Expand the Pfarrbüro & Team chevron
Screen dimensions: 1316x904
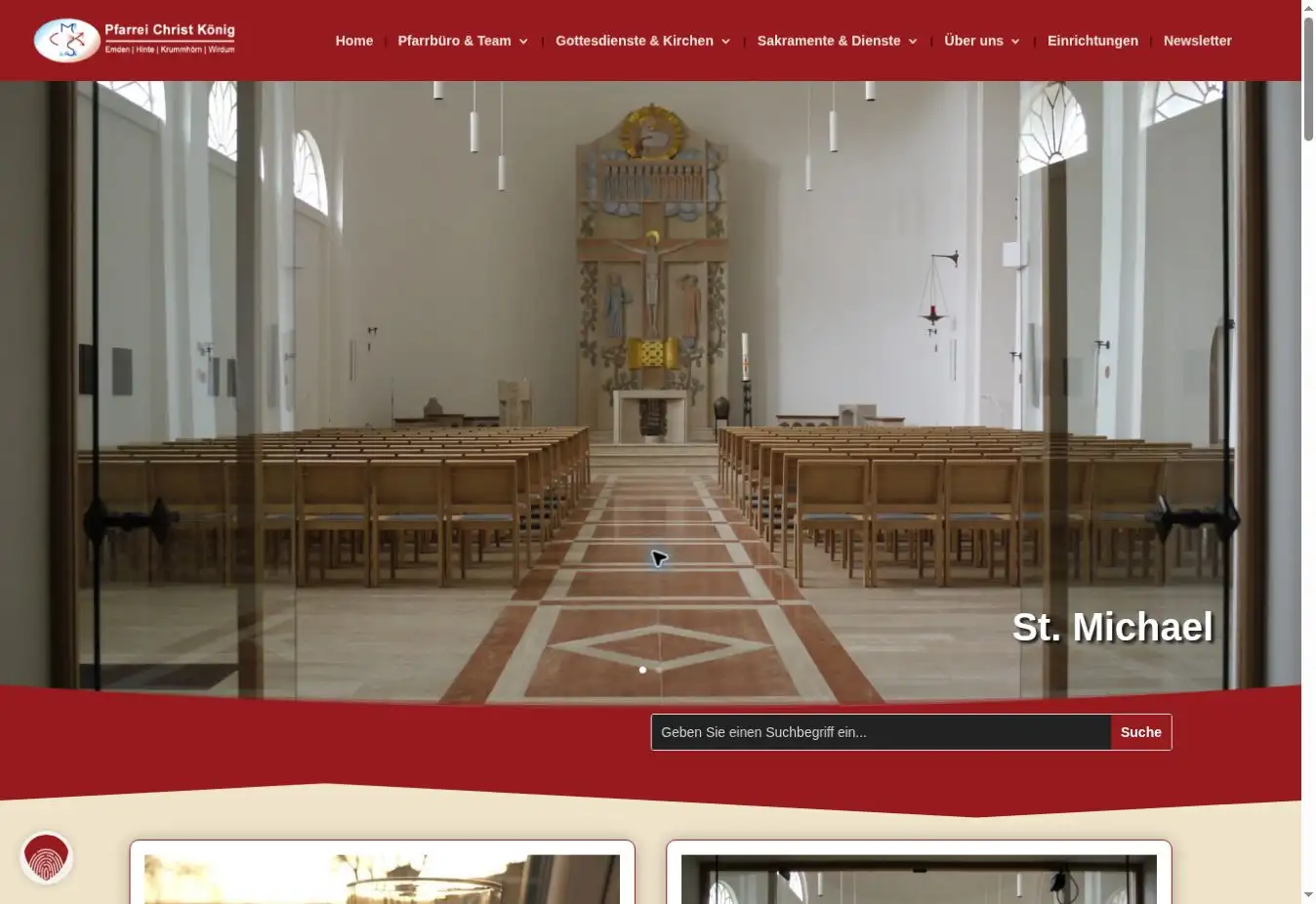coord(523,42)
